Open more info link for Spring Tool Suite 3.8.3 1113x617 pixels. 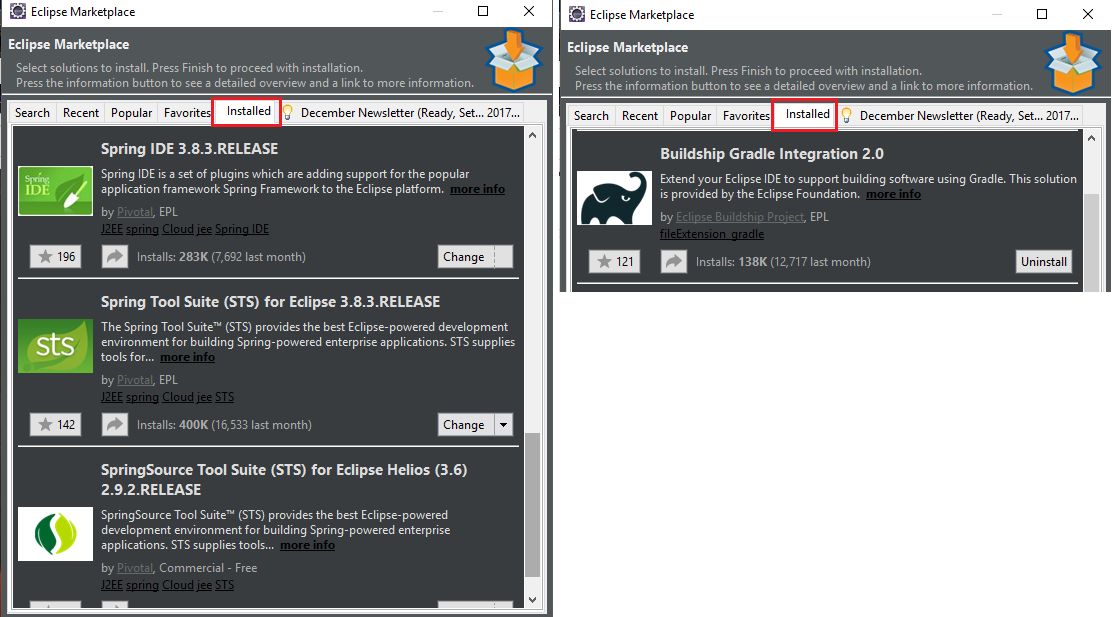coord(187,357)
